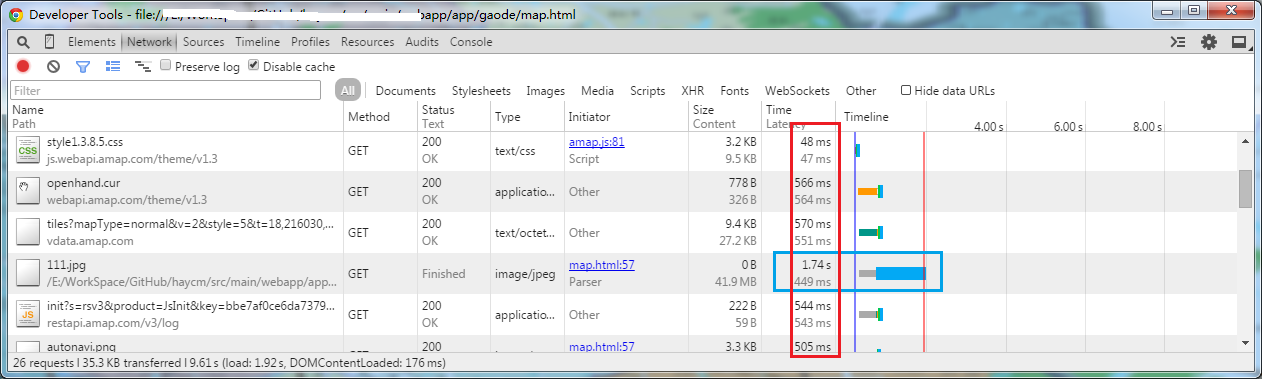Filter requests by XHR
1262x379 pixels.
coord(693,90)
